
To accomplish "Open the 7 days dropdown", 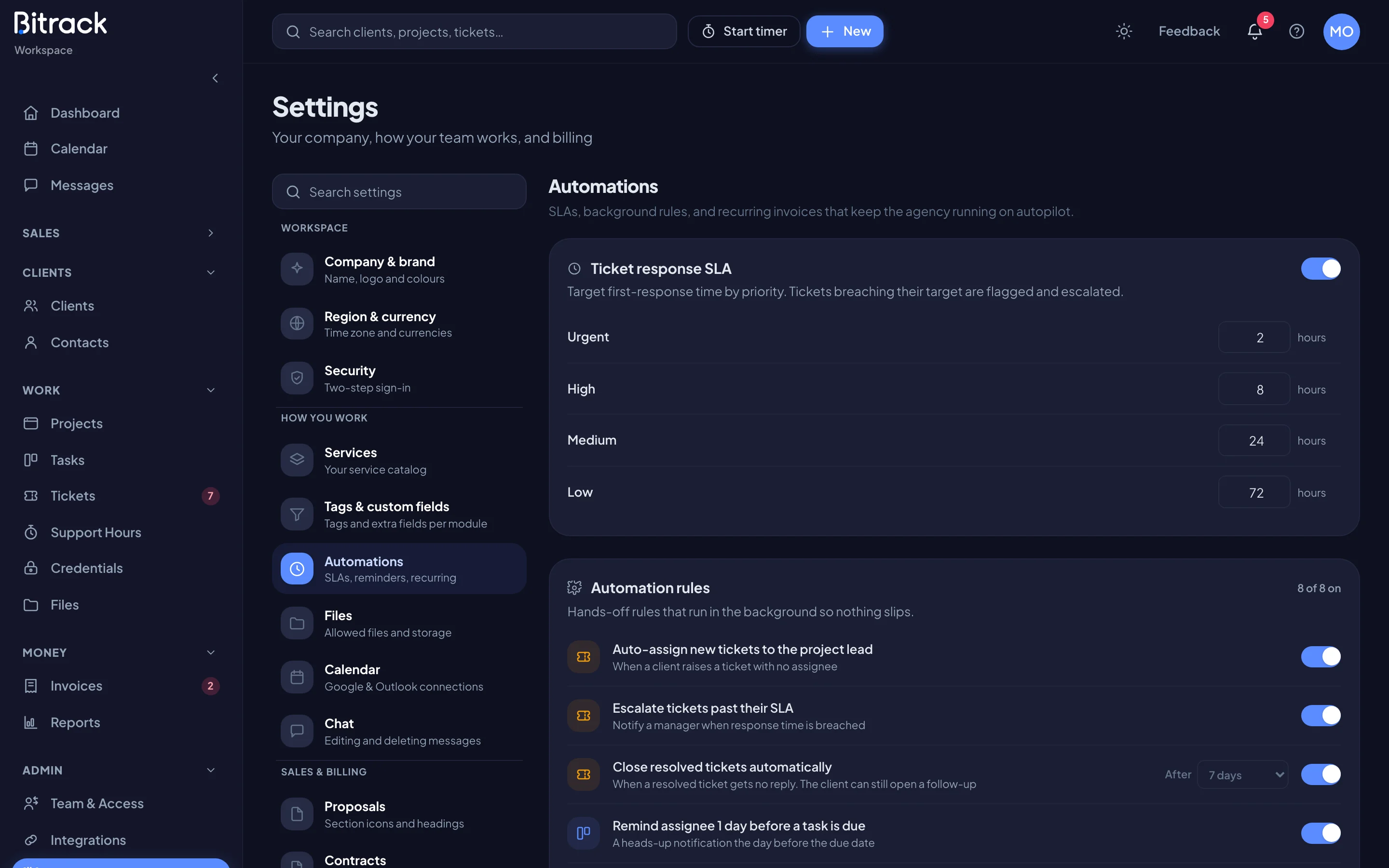I will click(1243, 775).
